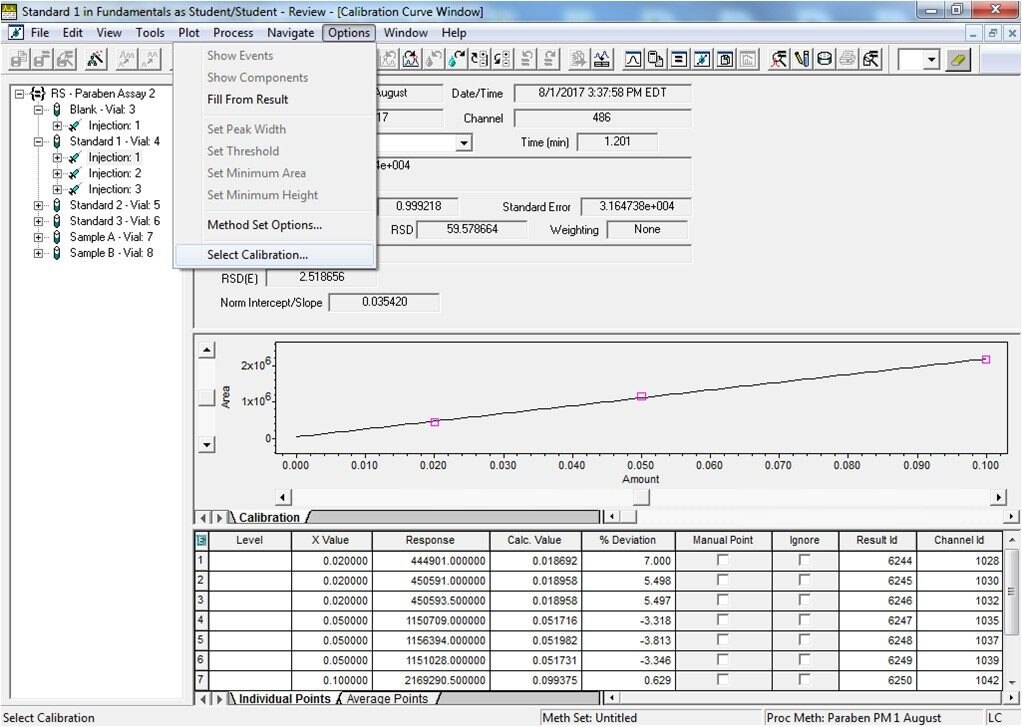Click the peak curve window toolbar icon
This screenshot has height=727, width=1022.
click(x=632, y=59)
